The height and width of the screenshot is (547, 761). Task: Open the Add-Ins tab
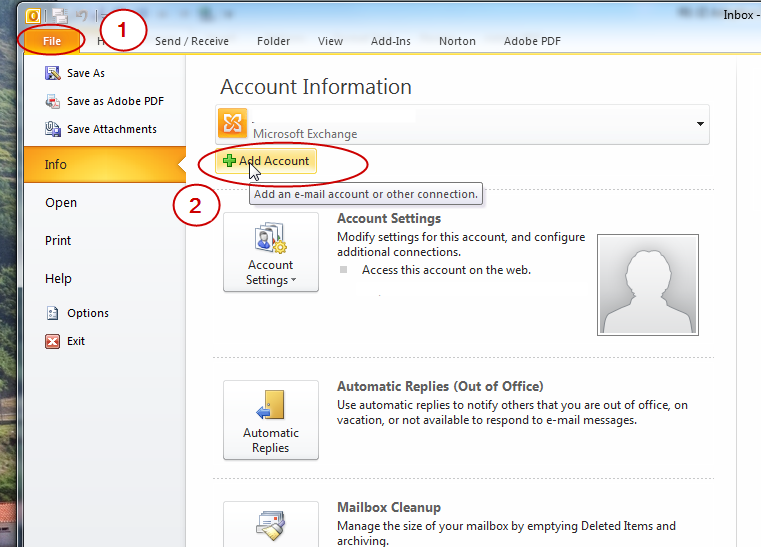pyautogui.click(x=391, y=41)
